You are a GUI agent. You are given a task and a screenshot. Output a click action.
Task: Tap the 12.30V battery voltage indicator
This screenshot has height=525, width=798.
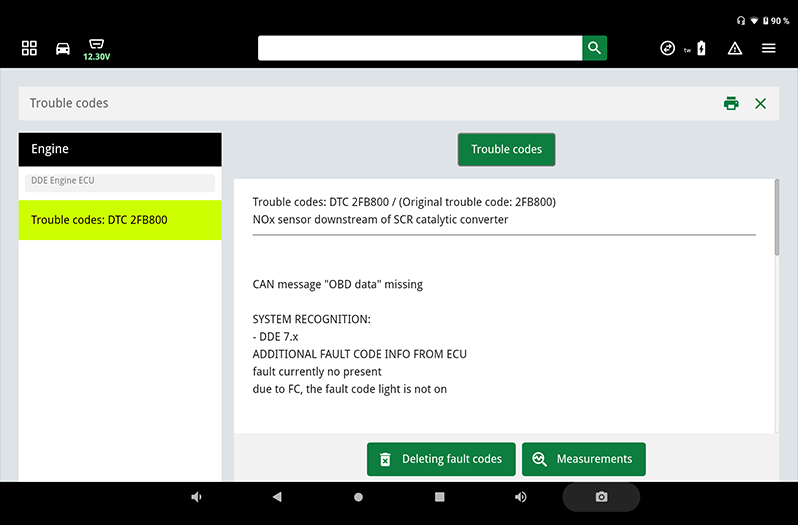click(96, 49)
